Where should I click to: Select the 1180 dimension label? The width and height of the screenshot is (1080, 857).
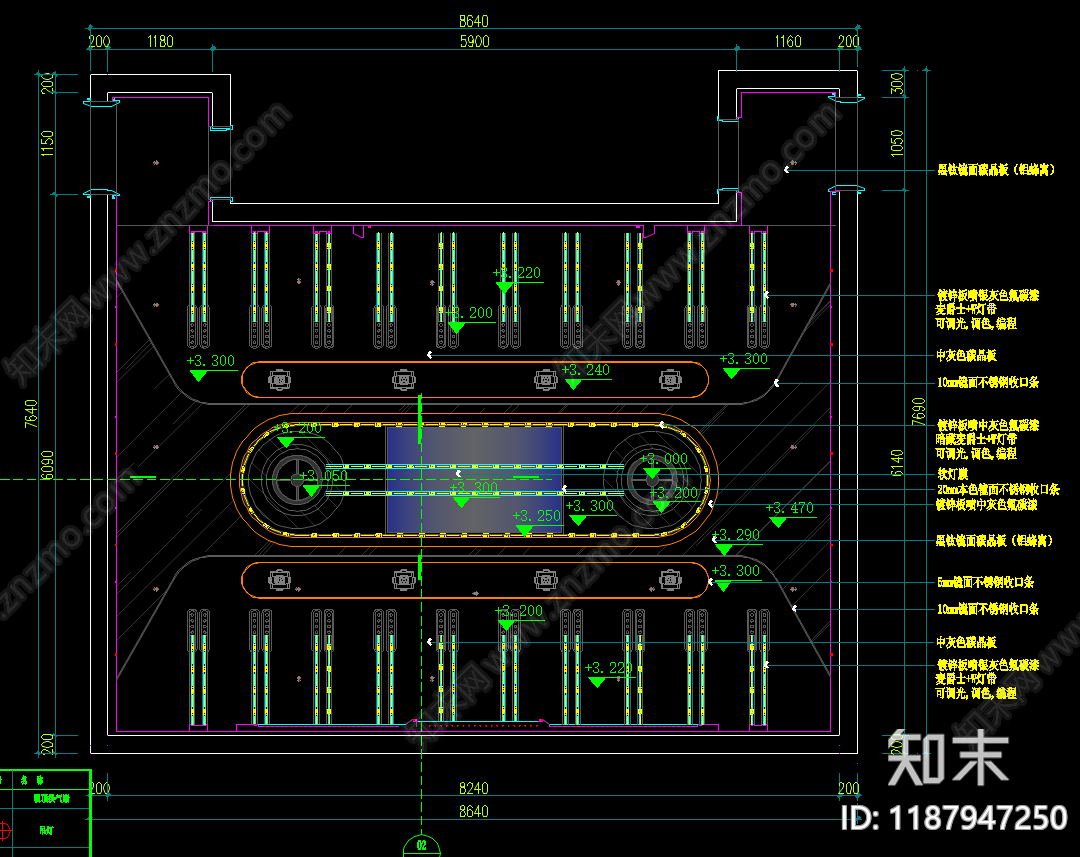coord(160,42)
